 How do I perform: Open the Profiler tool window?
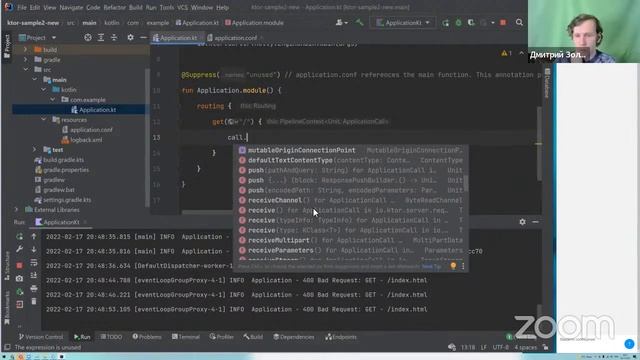pyautogui.click(x=222, y=337)
